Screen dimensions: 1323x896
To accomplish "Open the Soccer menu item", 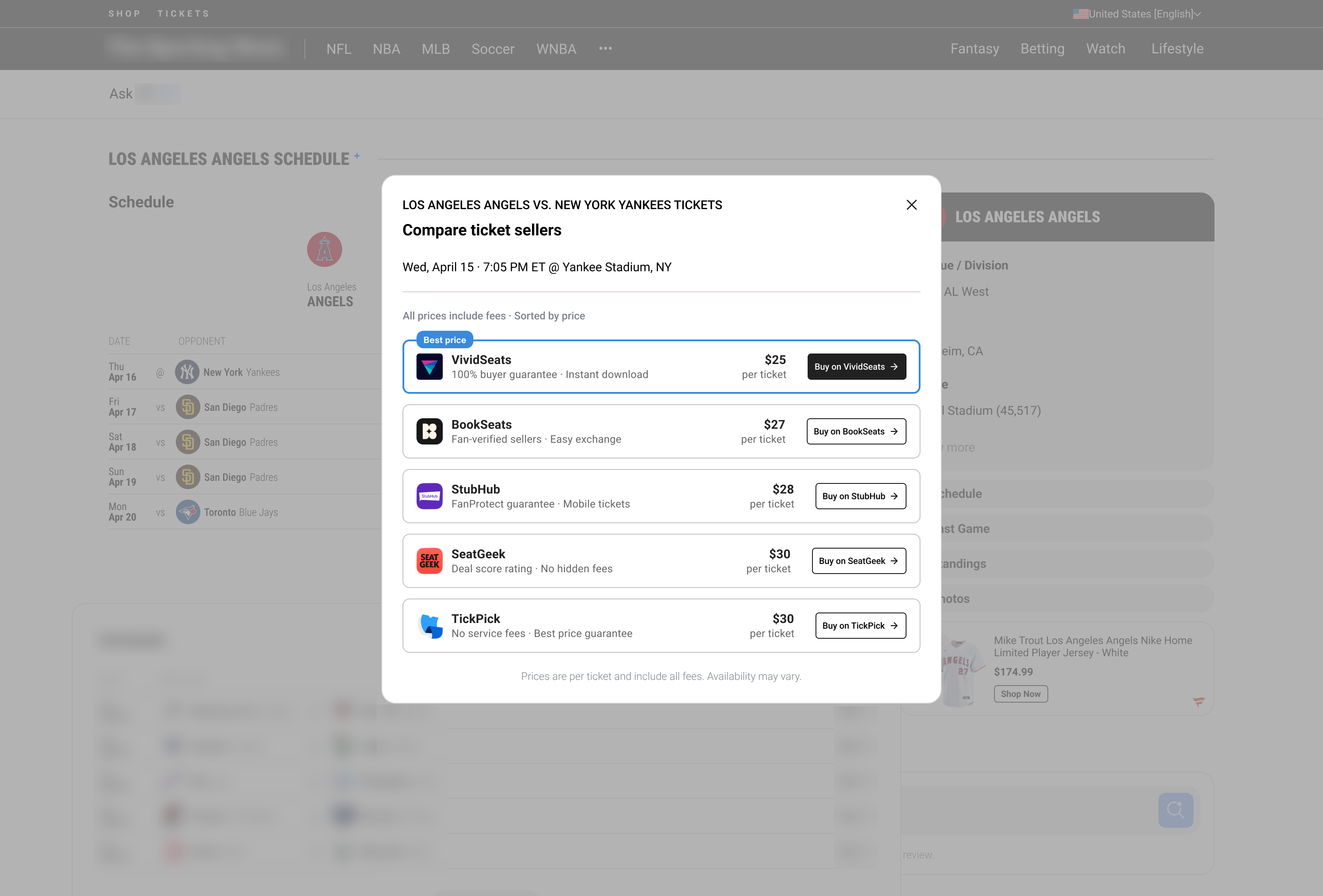I will coord(493,49).
